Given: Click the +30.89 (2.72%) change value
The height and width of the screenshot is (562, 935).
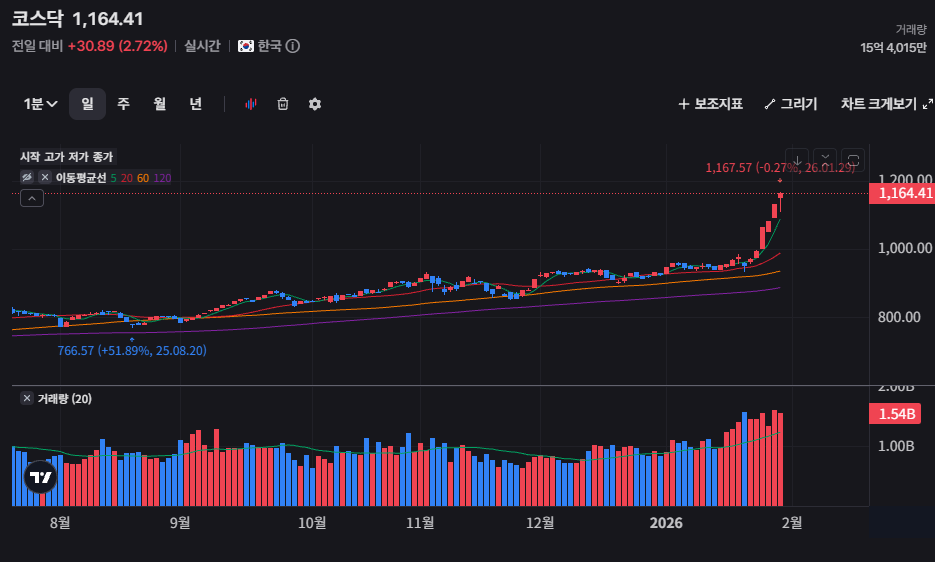Looking at the screenshot, I should point(117,46).
